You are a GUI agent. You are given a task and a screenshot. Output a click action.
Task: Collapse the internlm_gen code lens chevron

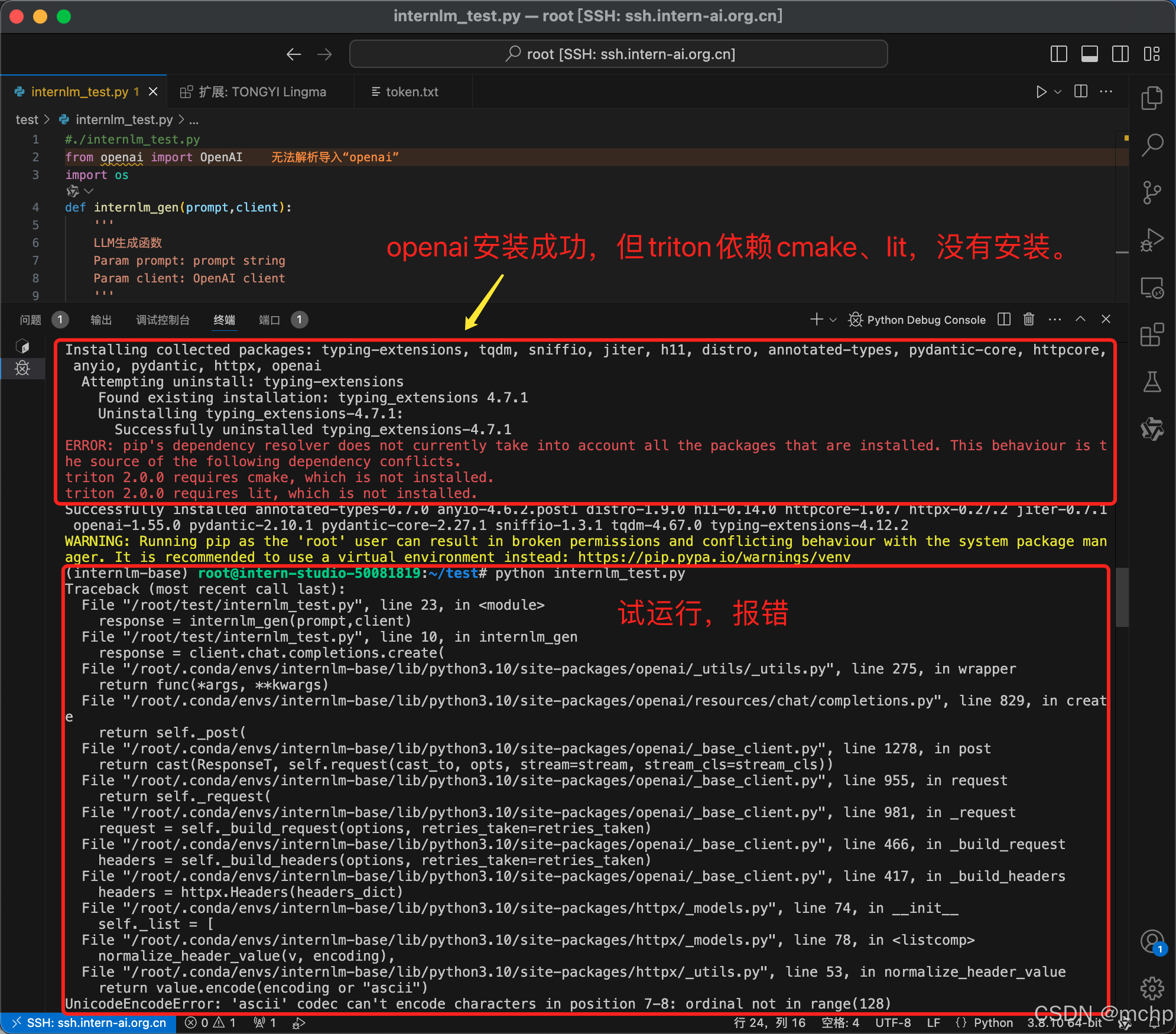pos(89,191)
